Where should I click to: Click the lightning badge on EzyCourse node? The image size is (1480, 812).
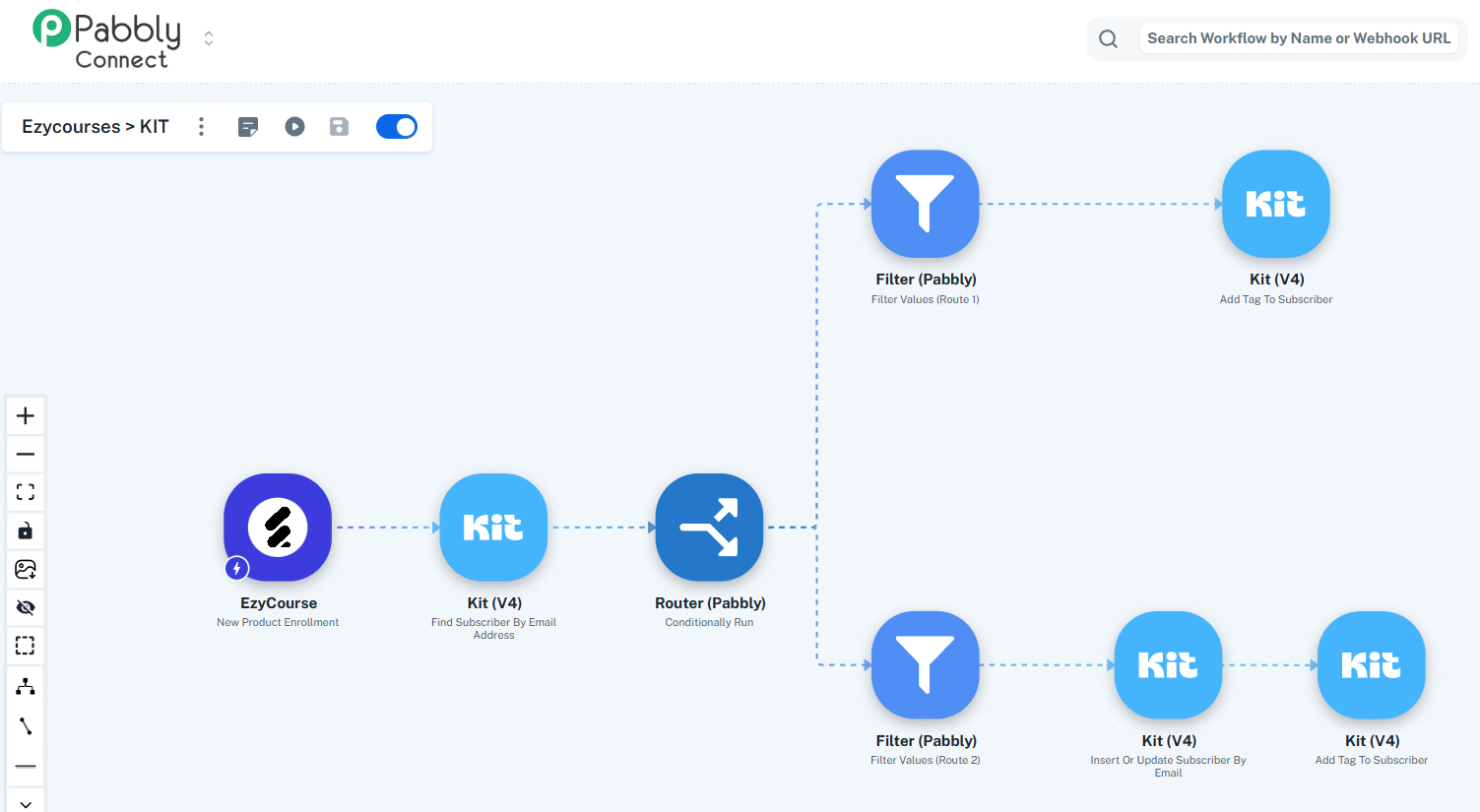[237, 569]
